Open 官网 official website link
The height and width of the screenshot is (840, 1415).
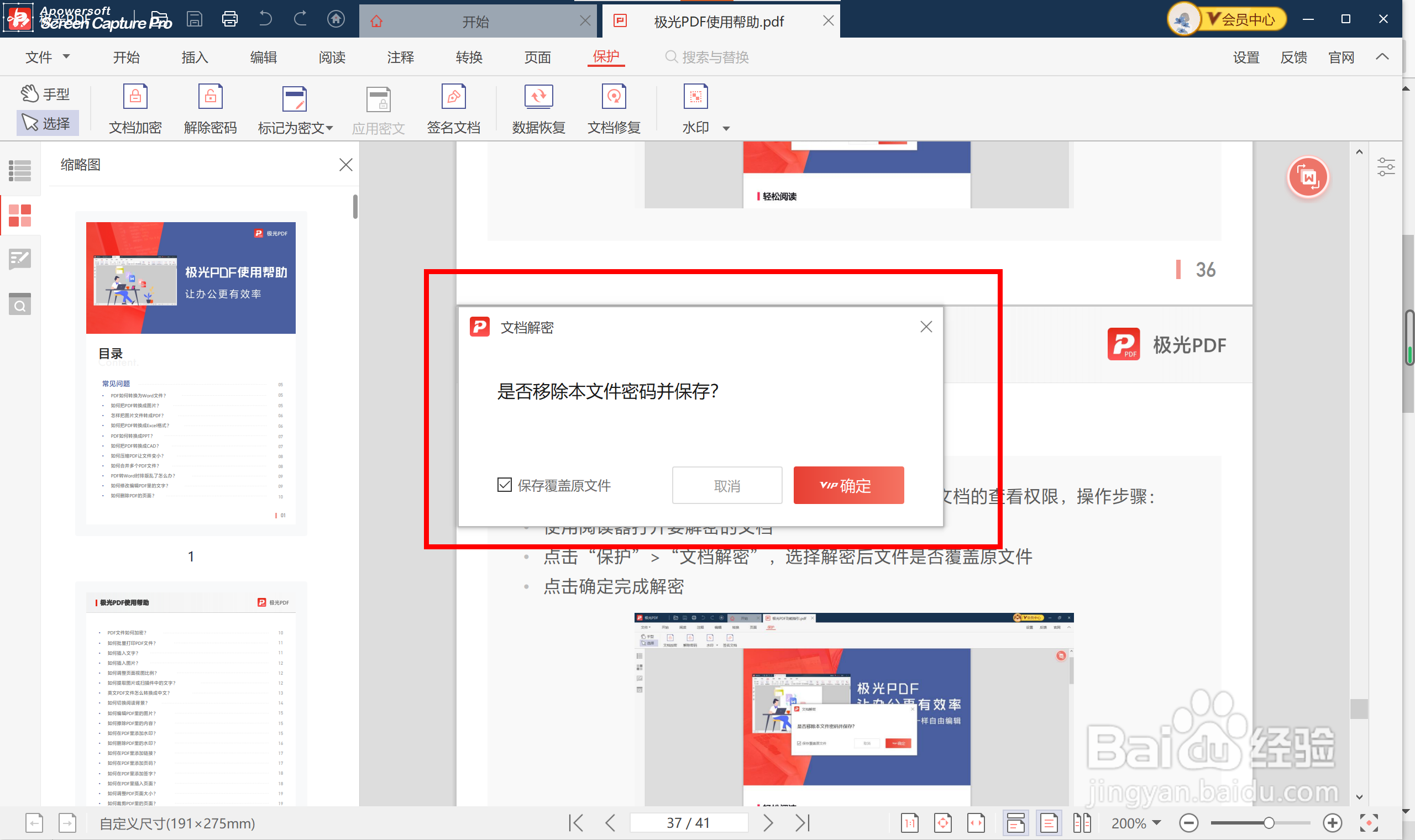(x=1341, y=57)
